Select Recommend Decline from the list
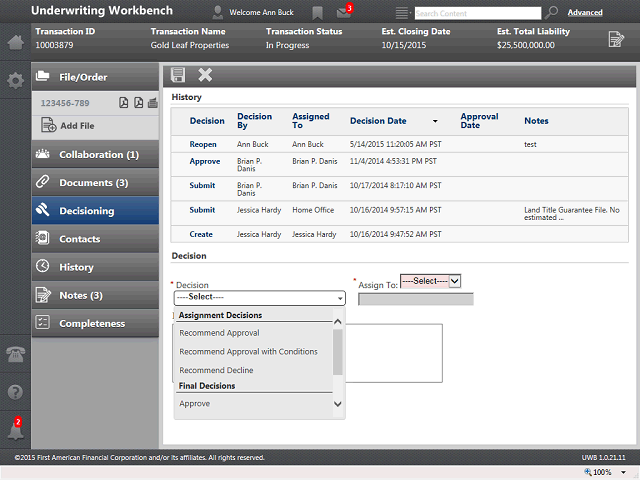The height and width of the screenshot is (480, 640). [x=216, y=370]
